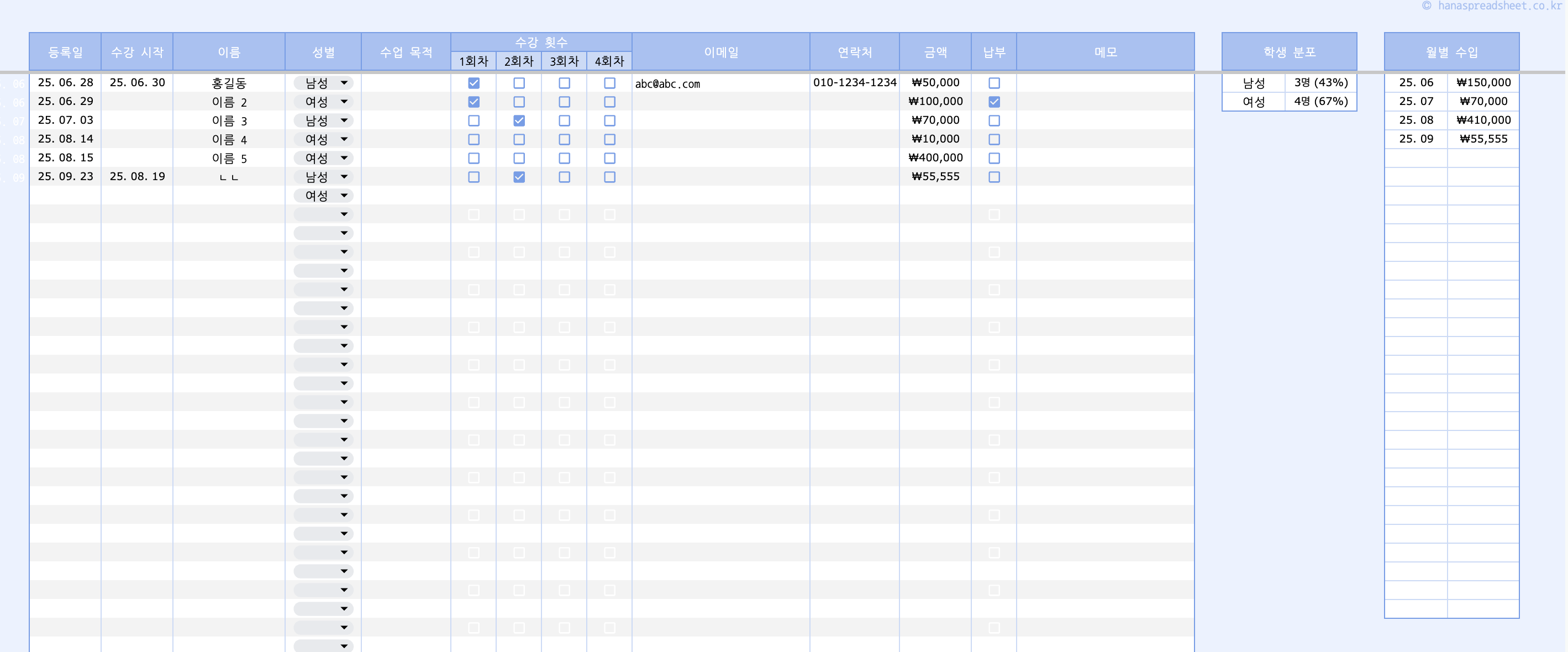Screen dimensions: 1568x652
Task: Open 성별 dropdown for 홍길동
Action: click(344, 83)
